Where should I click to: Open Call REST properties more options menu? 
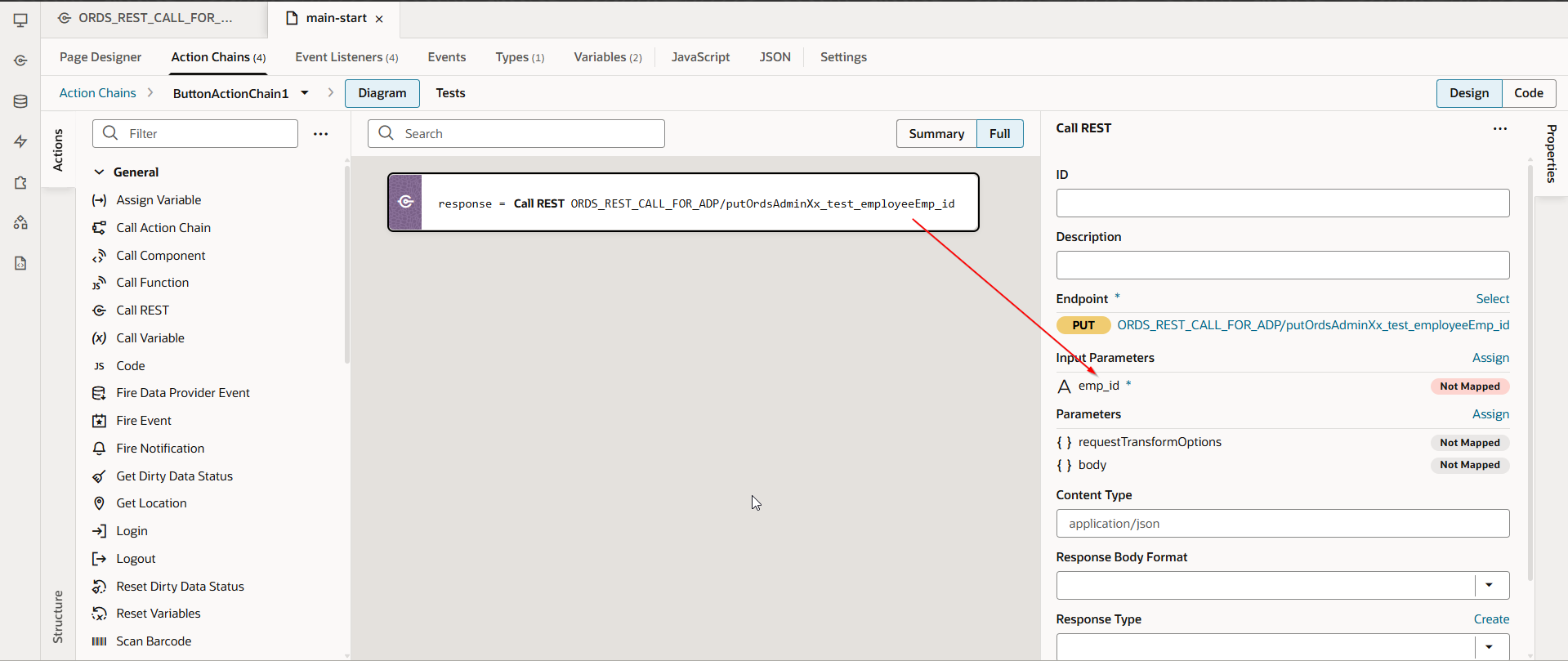pos(1499,129)
